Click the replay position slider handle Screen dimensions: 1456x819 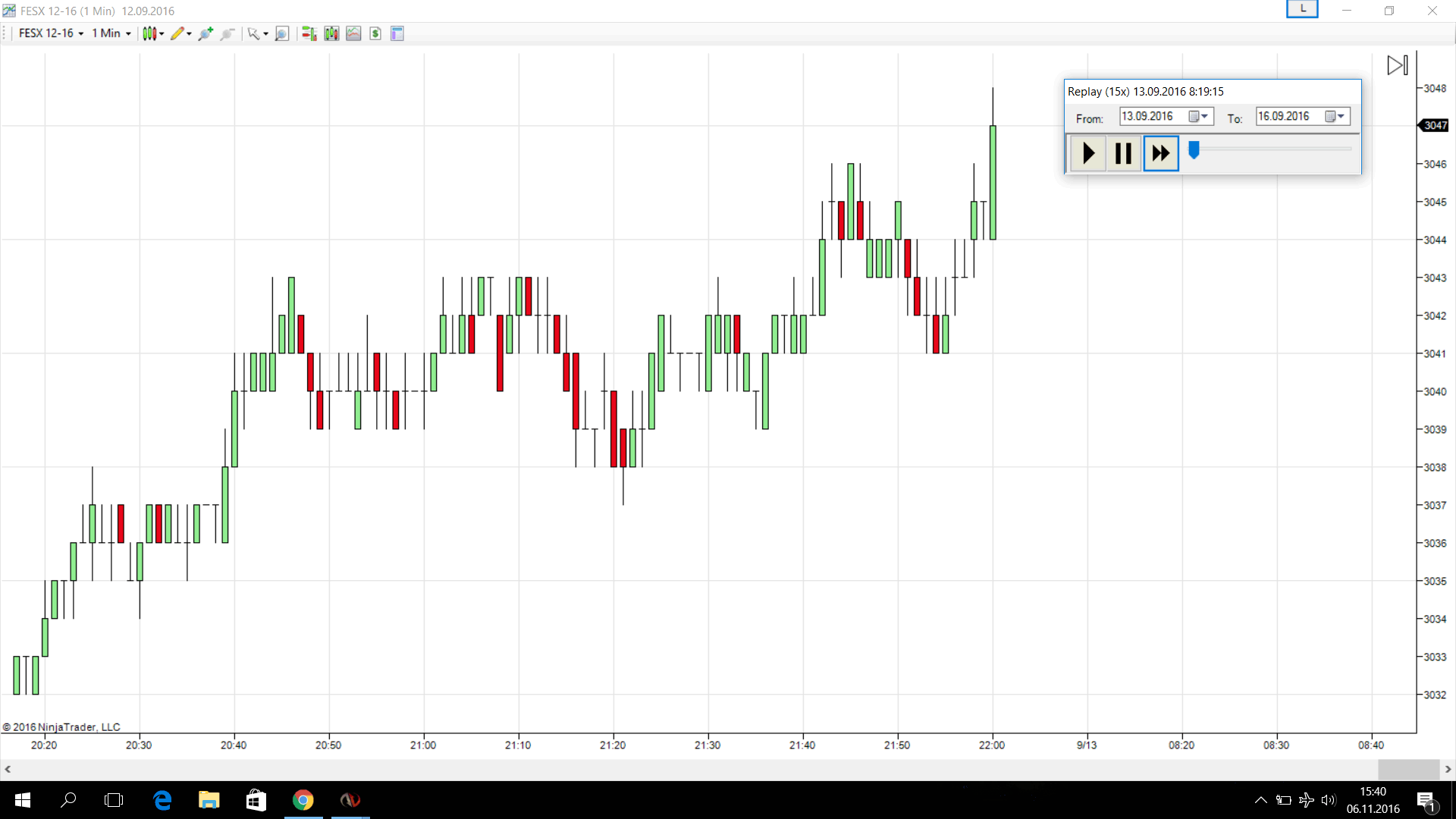click(1194, 150)
